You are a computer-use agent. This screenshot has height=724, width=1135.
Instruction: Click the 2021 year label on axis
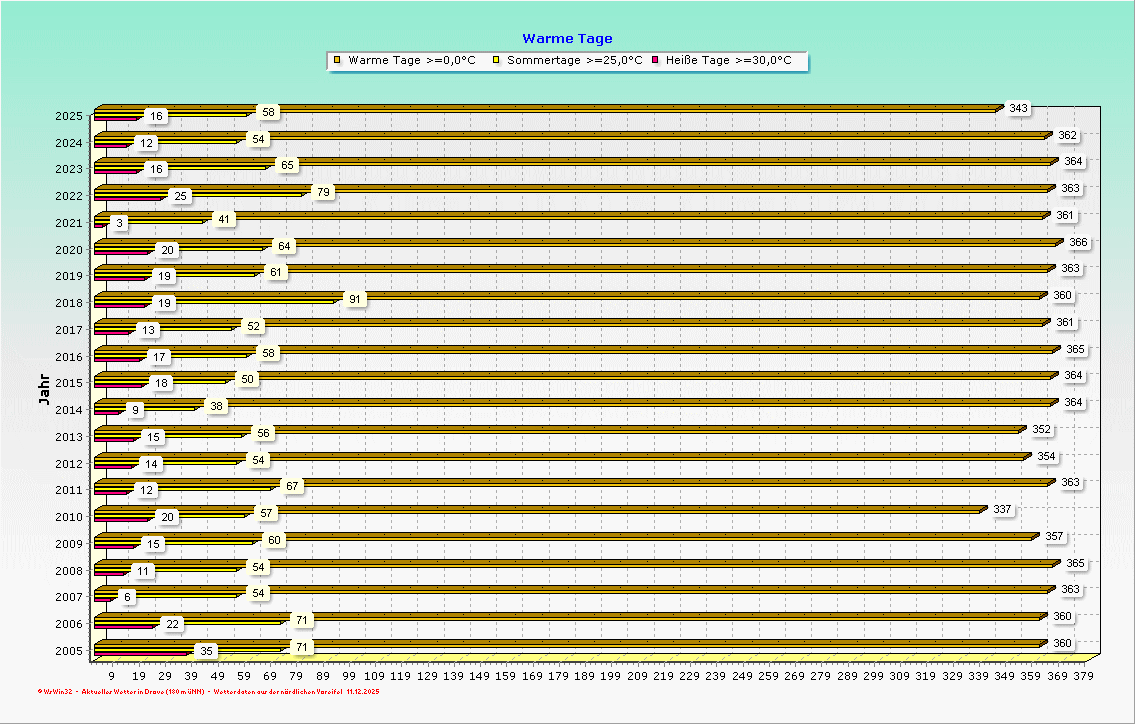coord(69,223)
